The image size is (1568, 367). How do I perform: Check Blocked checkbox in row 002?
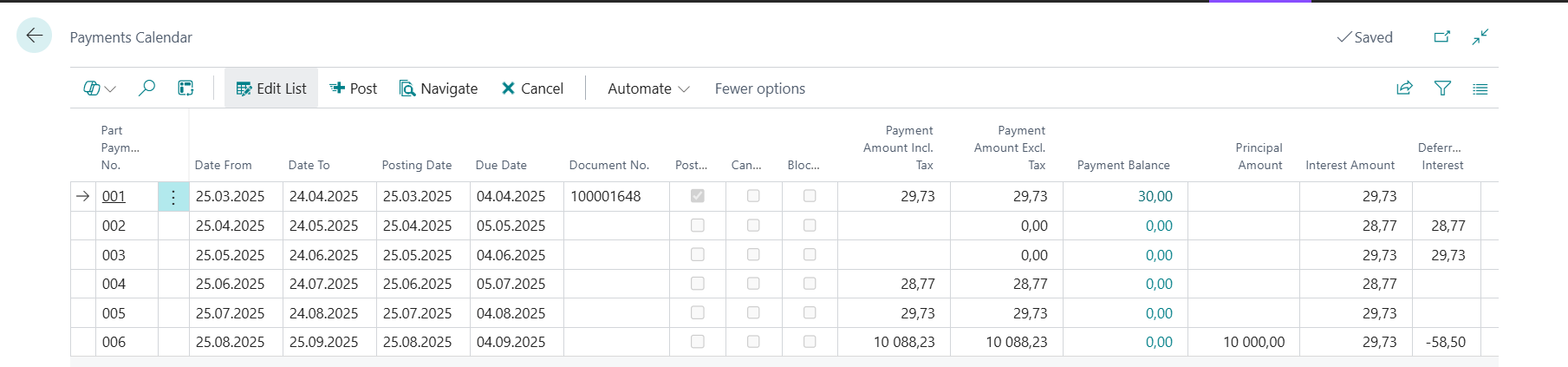pos(810,226)
